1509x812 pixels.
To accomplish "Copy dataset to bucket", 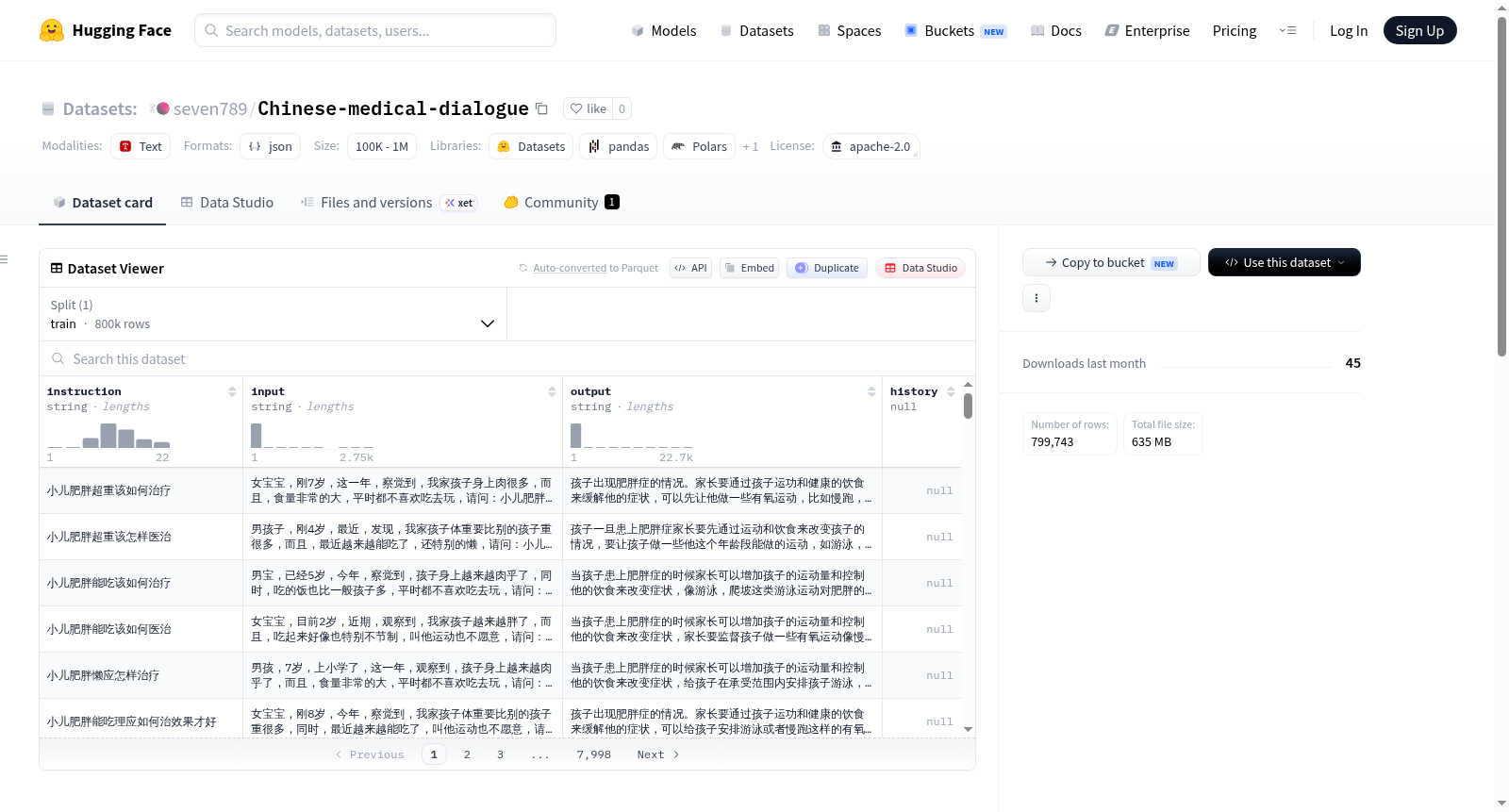I will [1111, 262].
